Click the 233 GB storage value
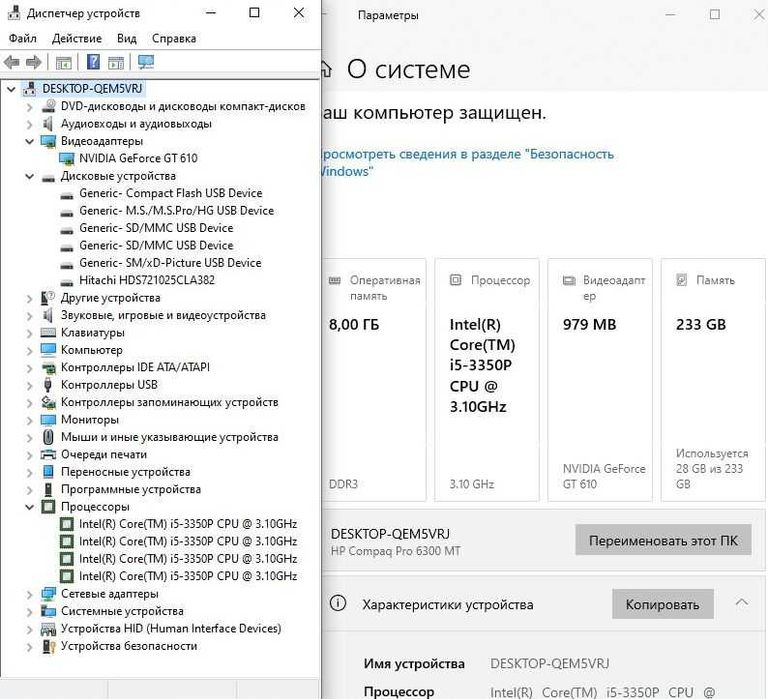Image resolution: width=768 pixels, height=699 pixels. click(700, 324)
